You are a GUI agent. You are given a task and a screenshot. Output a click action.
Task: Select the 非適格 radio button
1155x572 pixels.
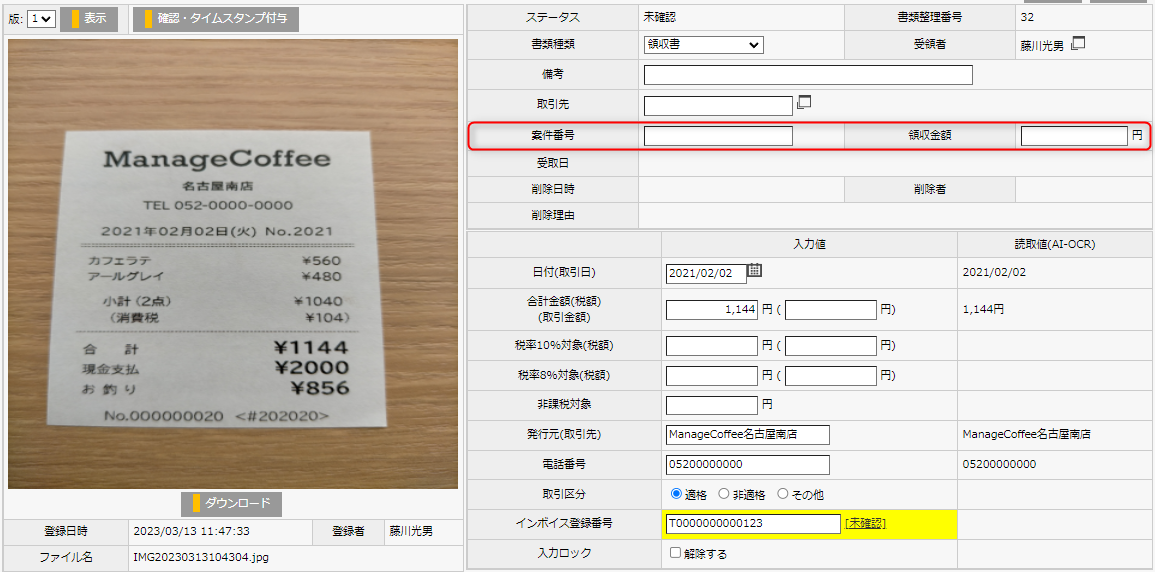[725, 494]
